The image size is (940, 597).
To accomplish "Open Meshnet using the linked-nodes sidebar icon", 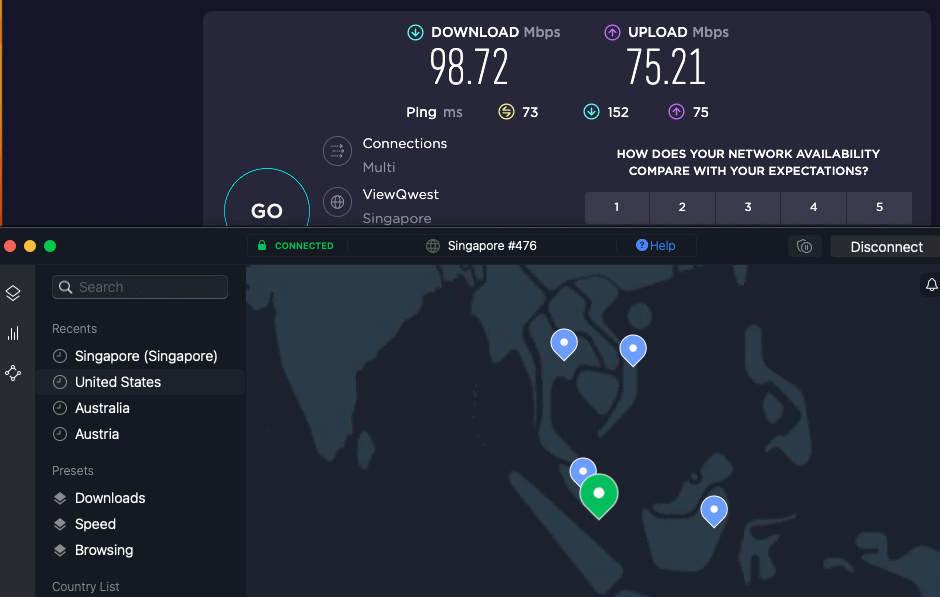I will click(14, 373).
